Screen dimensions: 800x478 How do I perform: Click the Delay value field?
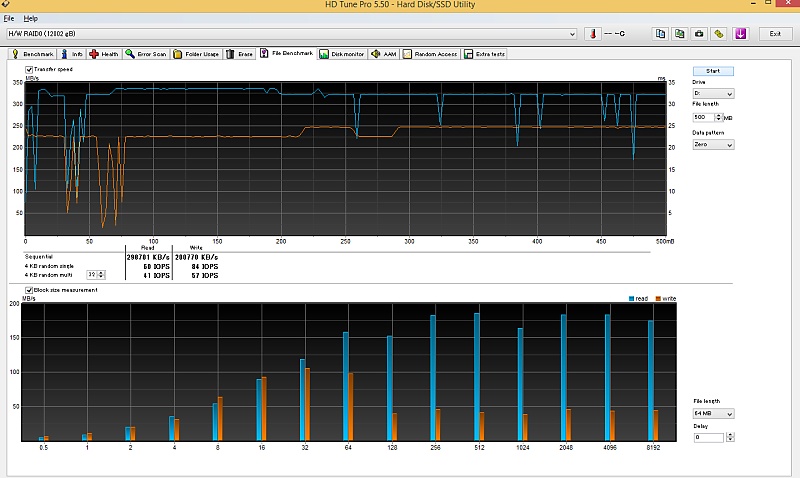(709, 437)
